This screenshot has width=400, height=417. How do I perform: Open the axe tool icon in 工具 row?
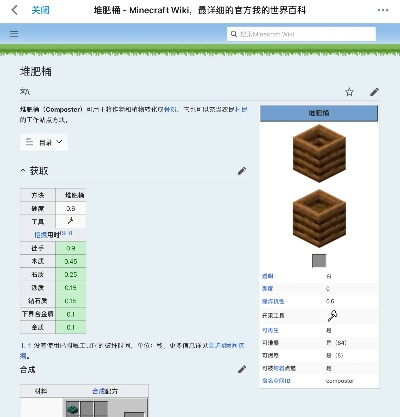tap(71, 221)
